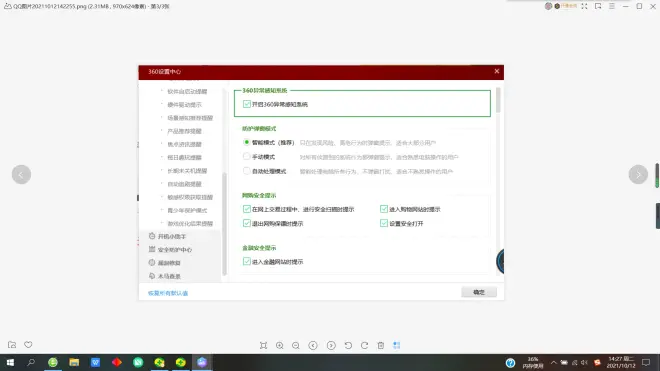Show next picture with large right arrow
This screenshot has height=371, width=660.
[x=638, y=174]
